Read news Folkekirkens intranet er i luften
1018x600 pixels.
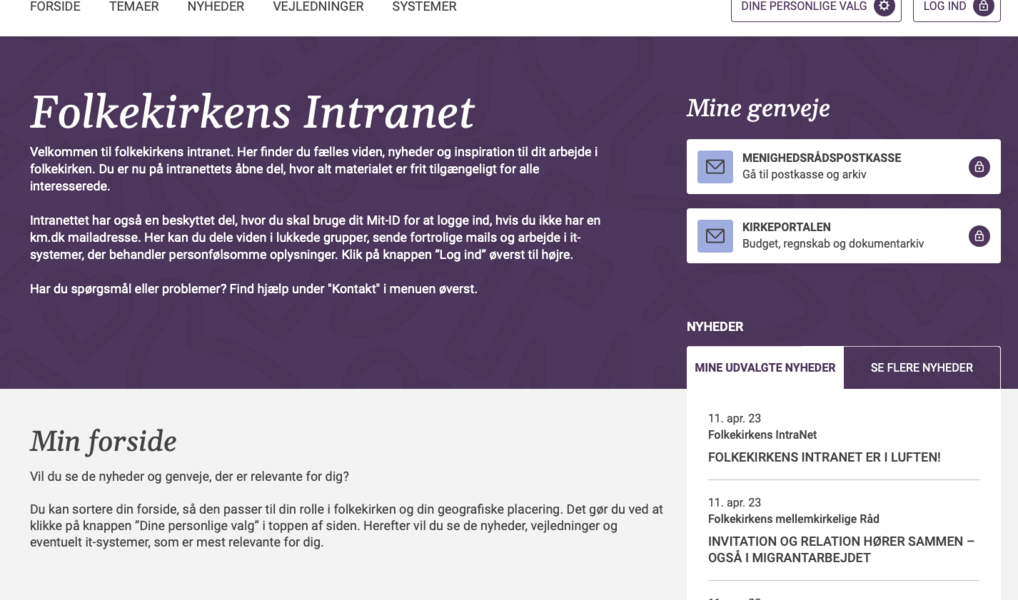click(x=824, y=457)
